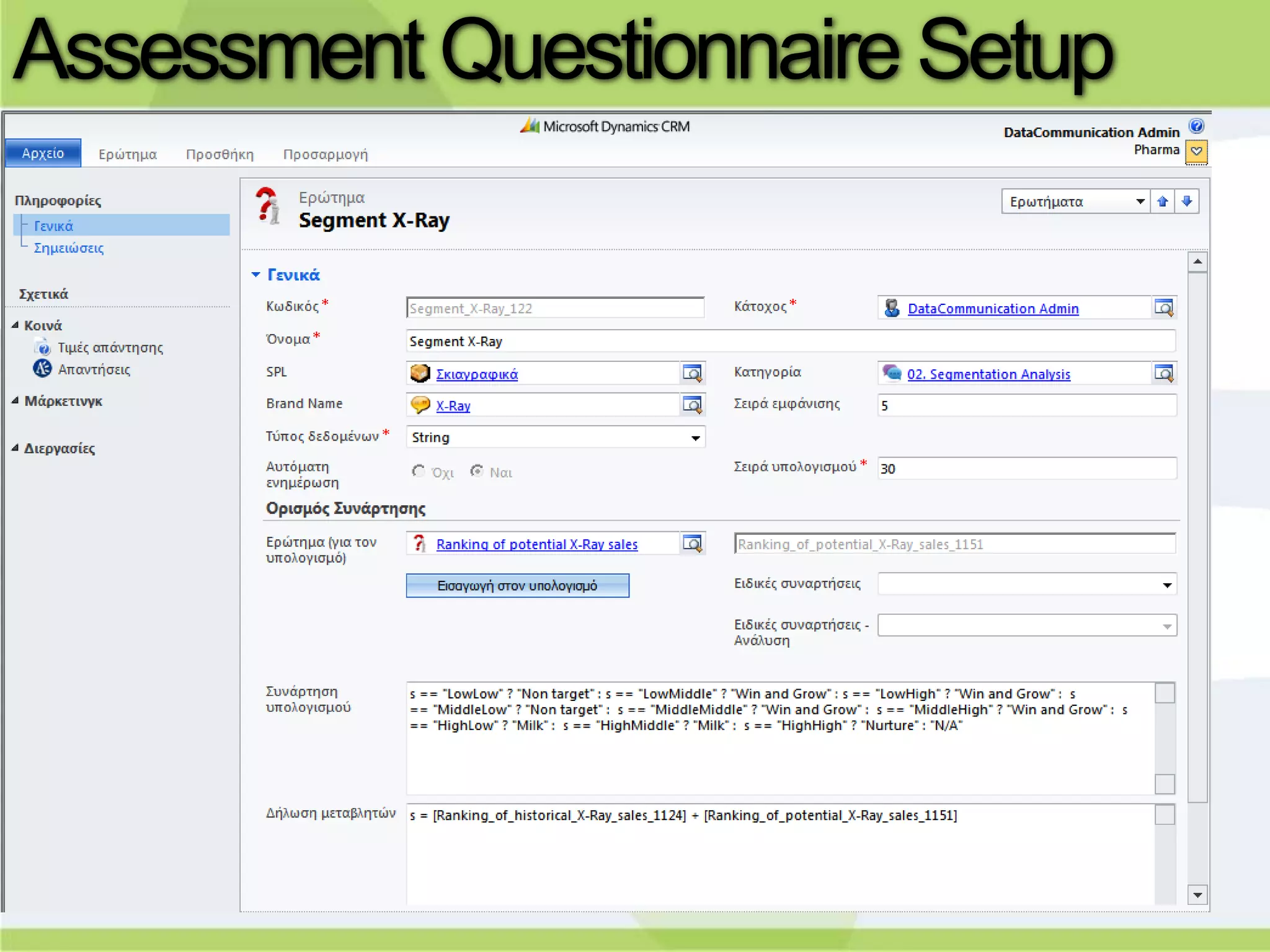
Task: Click the Τιμές απάντησης label in sidebar
Action: click(110, 348)
